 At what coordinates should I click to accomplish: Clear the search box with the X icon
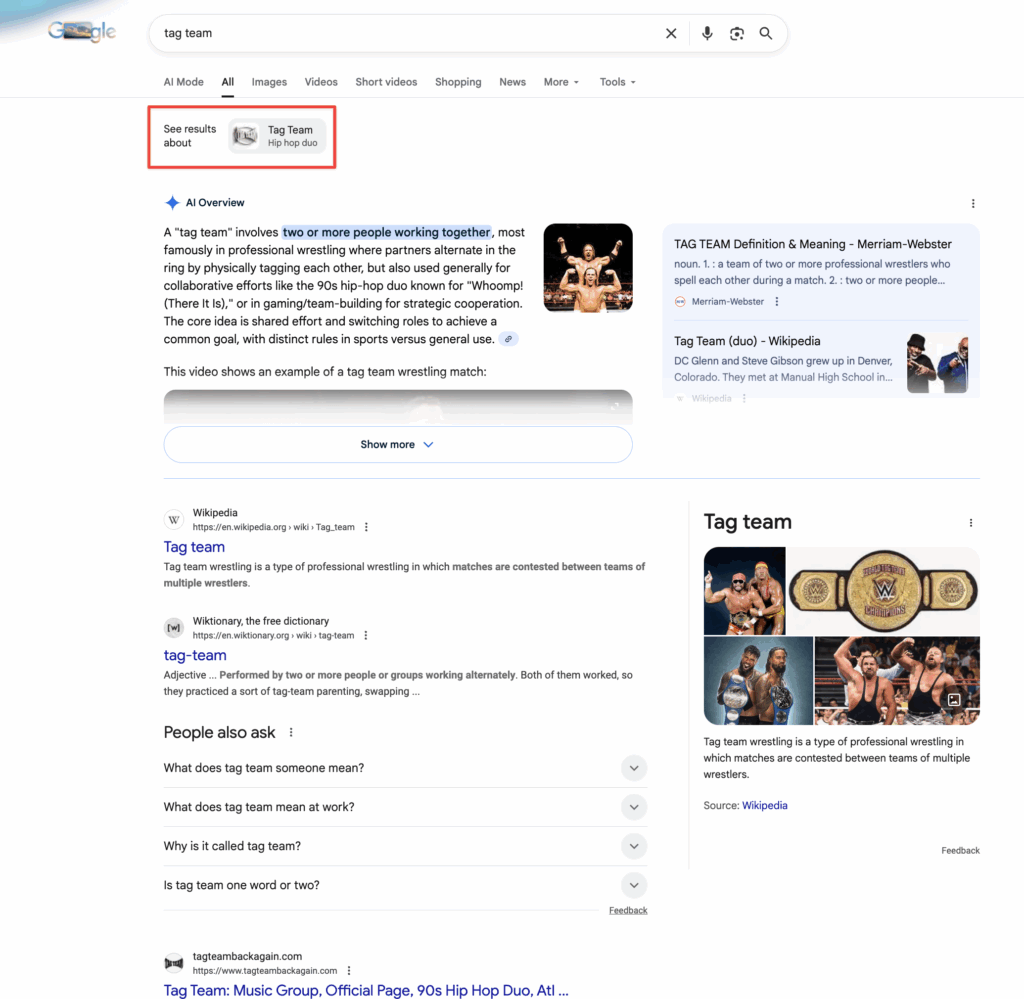671,33
